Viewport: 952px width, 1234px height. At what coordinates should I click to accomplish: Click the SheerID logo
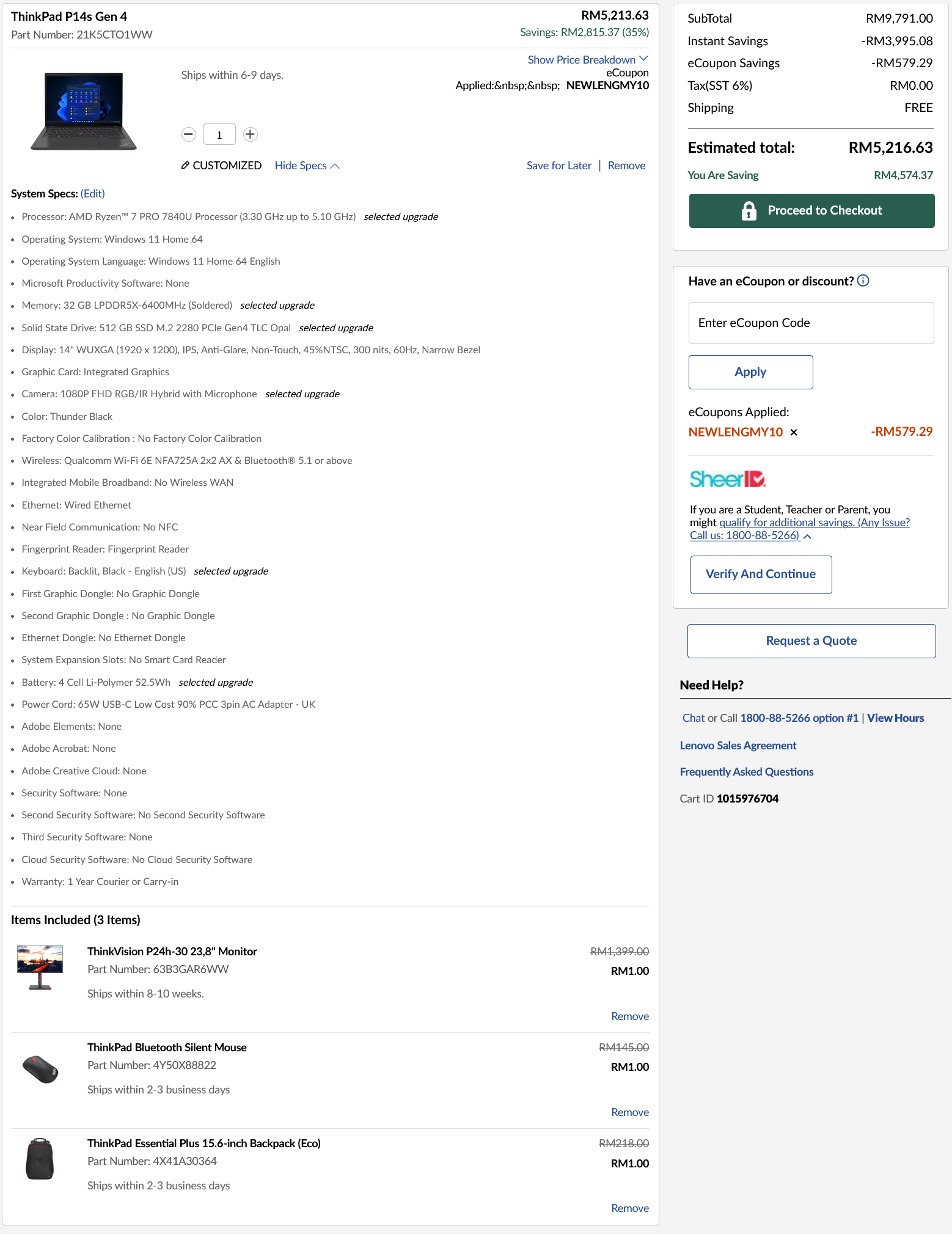728,479
